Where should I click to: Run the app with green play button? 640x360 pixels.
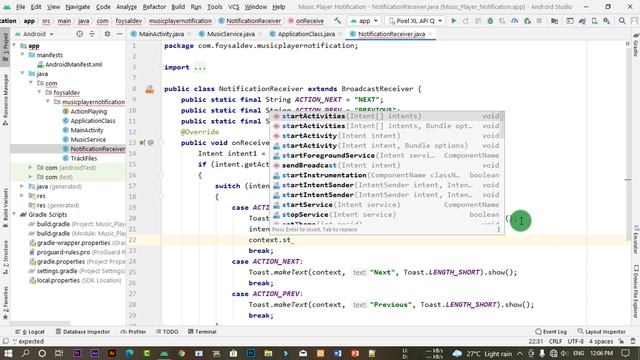(x=453, y=20)
